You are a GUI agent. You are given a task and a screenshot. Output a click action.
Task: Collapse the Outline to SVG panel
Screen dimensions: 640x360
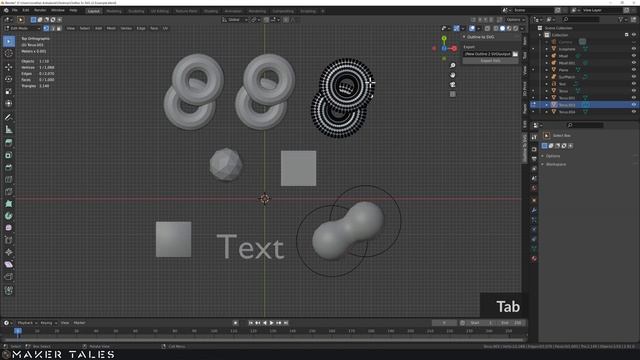(464, 37)
